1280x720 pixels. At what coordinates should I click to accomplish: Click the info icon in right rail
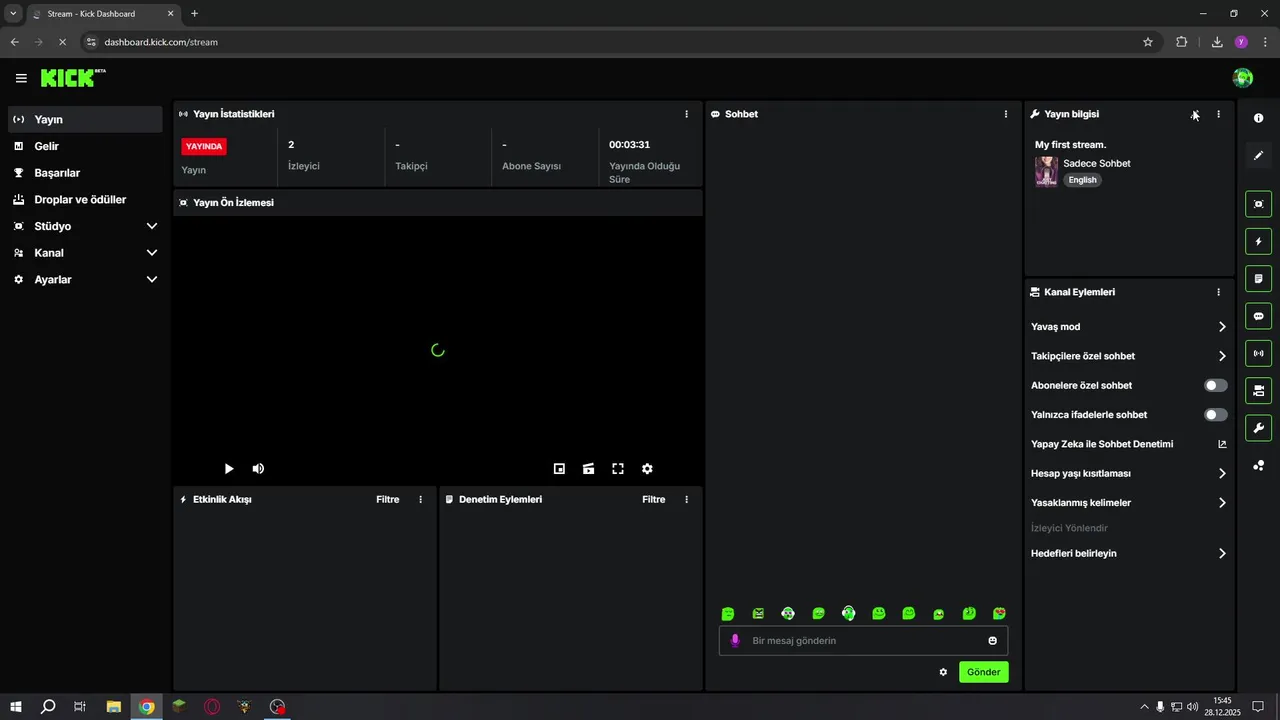click(1258, 118)
